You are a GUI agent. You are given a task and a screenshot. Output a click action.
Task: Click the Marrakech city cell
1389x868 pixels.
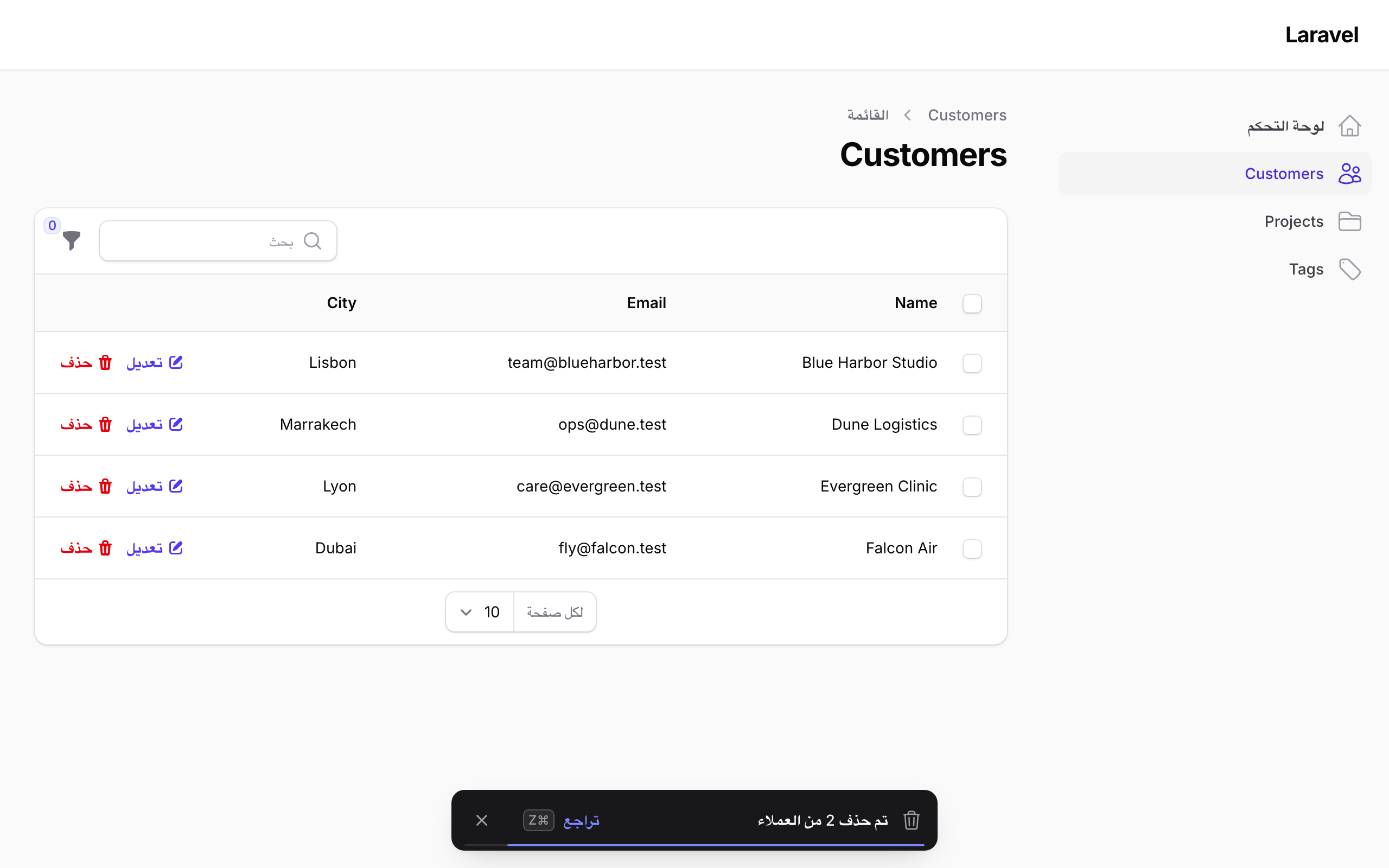click(x=318, y=424)
